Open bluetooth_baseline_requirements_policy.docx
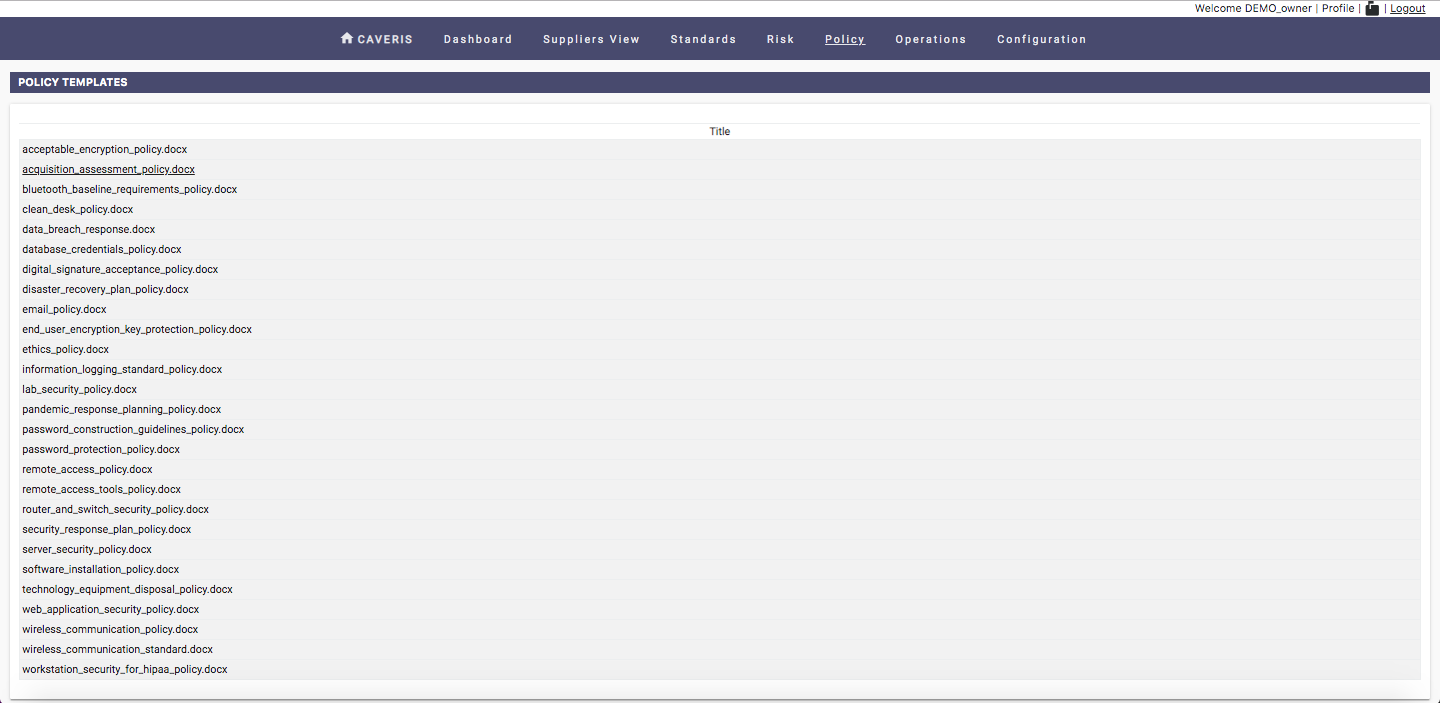This screenshot has width=1440, height=703. pyautogui.click(x=130, y=189)
